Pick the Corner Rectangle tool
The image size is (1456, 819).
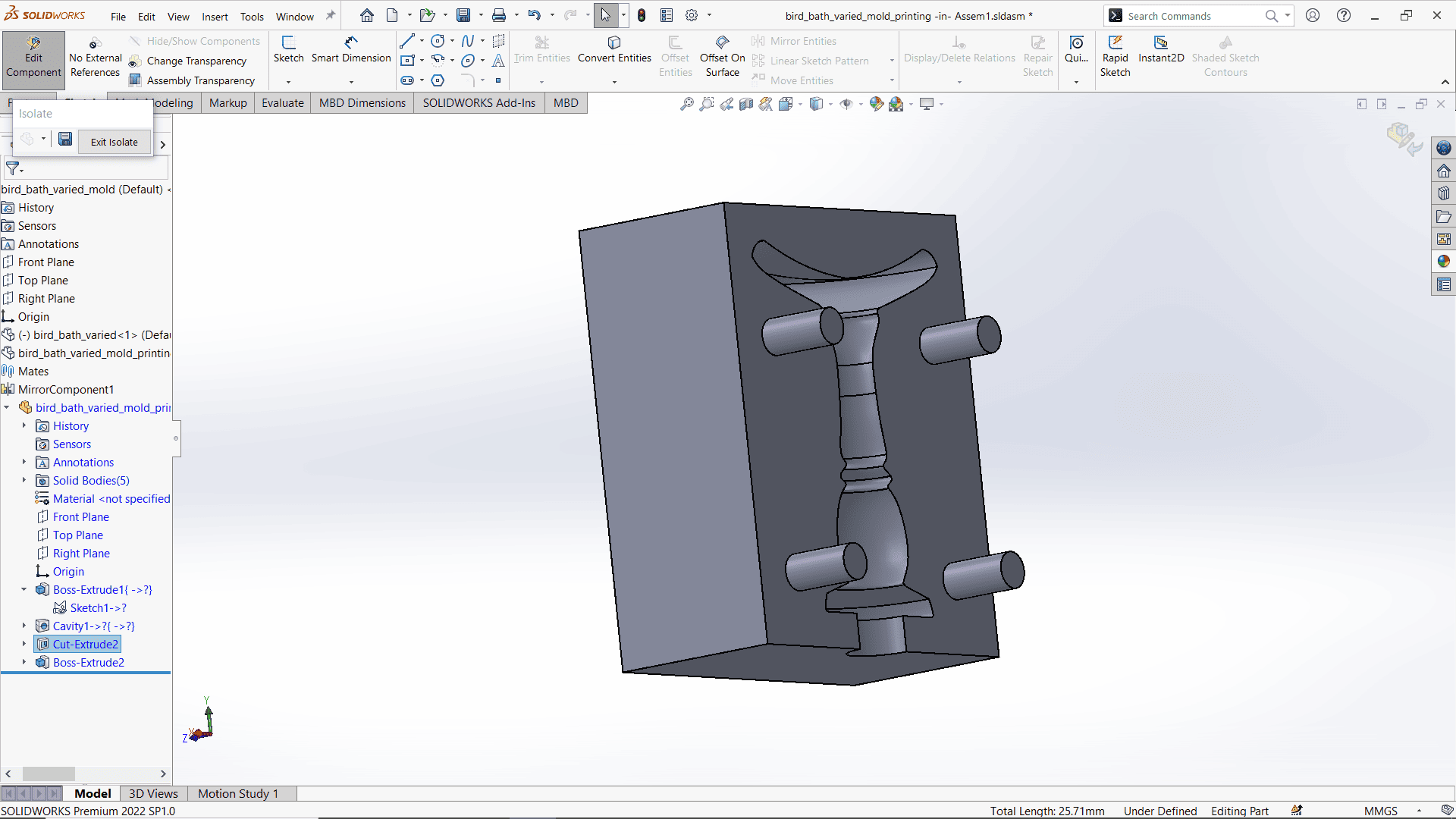click(407, 61)
